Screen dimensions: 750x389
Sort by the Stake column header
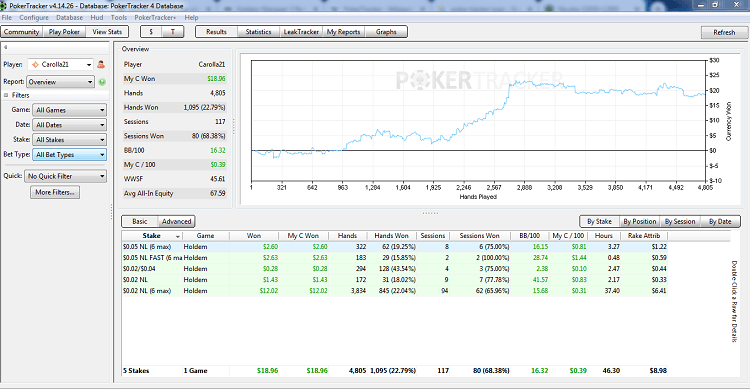point(152,235)
